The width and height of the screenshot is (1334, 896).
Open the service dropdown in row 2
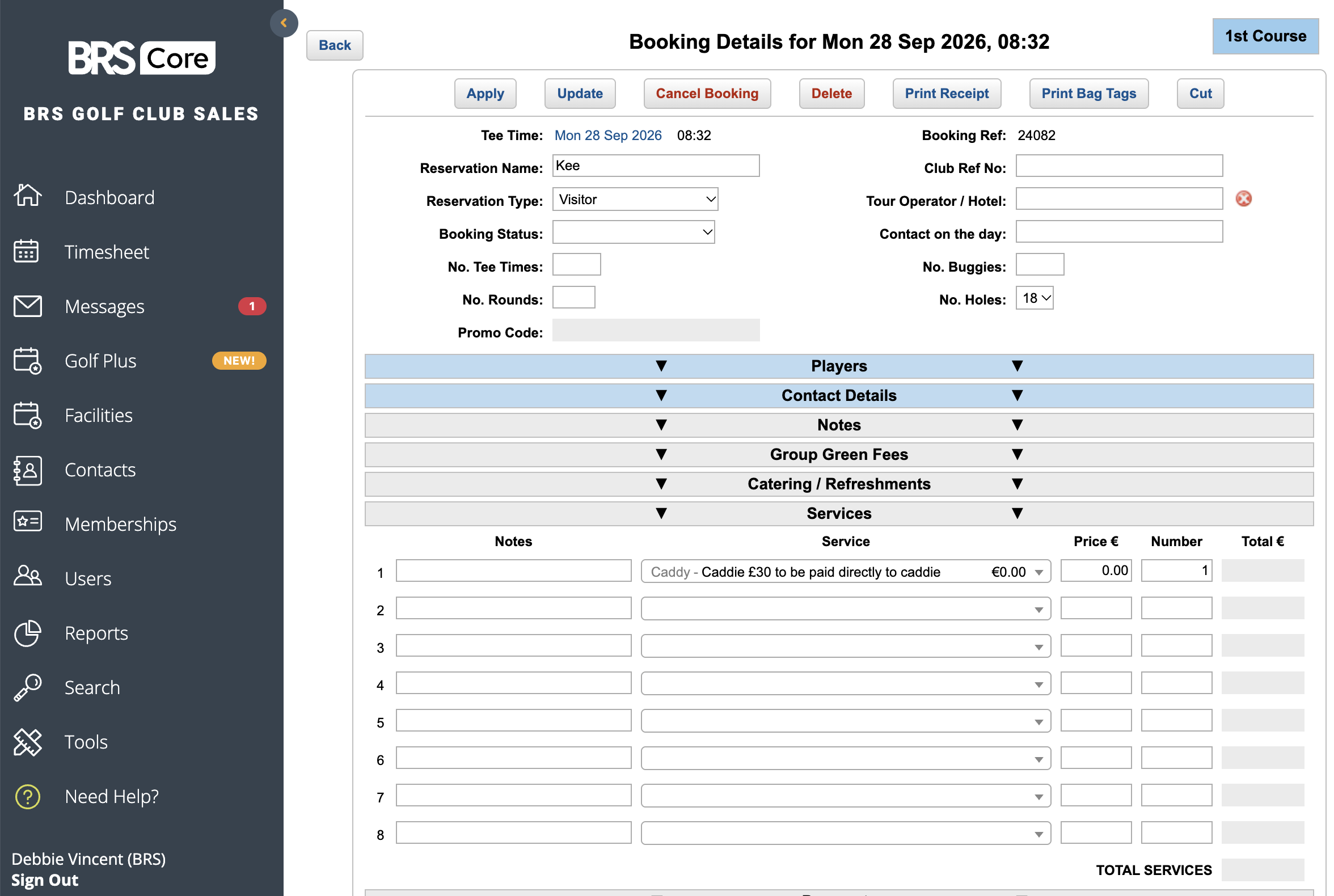point(845,608)
